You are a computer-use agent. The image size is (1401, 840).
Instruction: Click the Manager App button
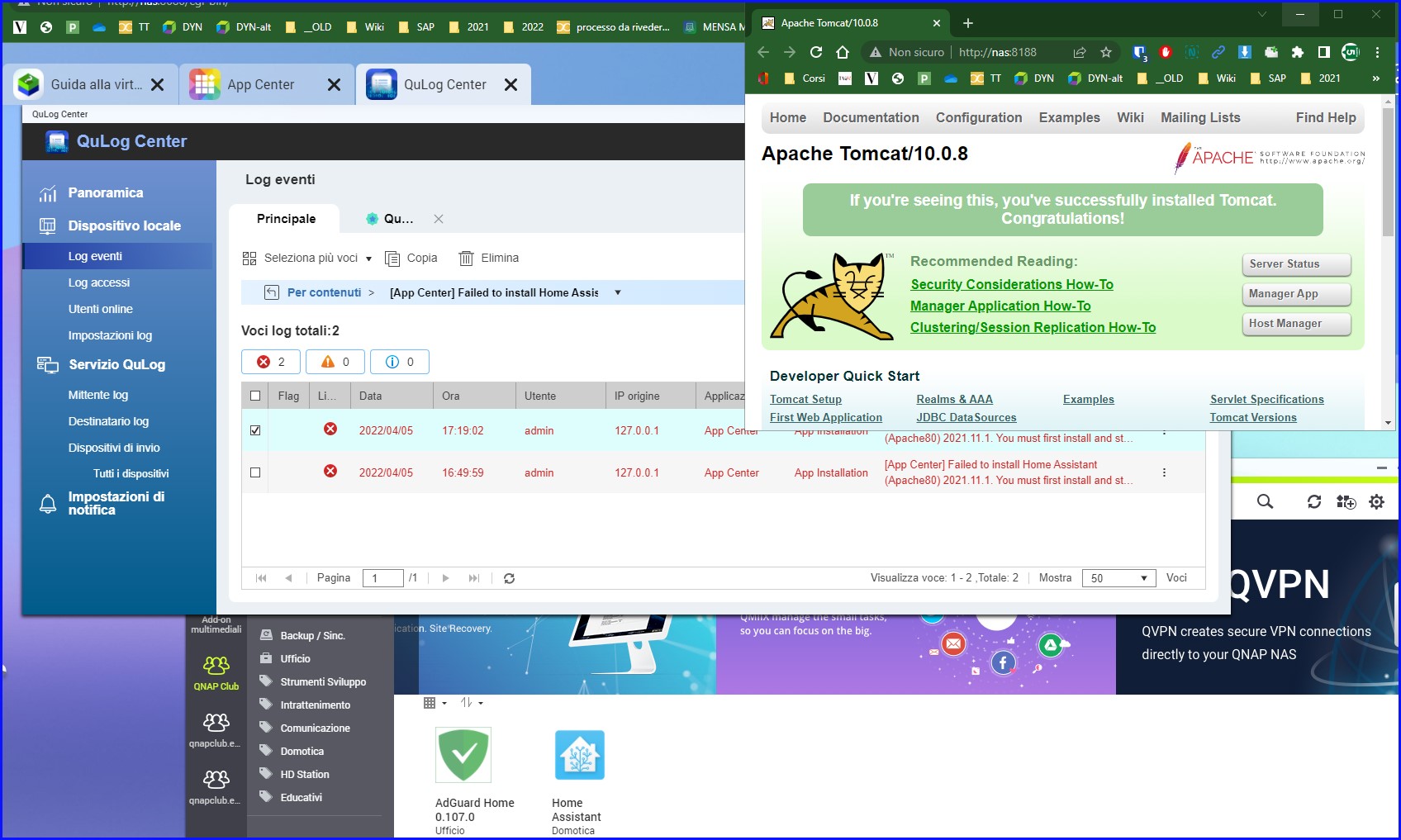click(x=1295, y=294)
